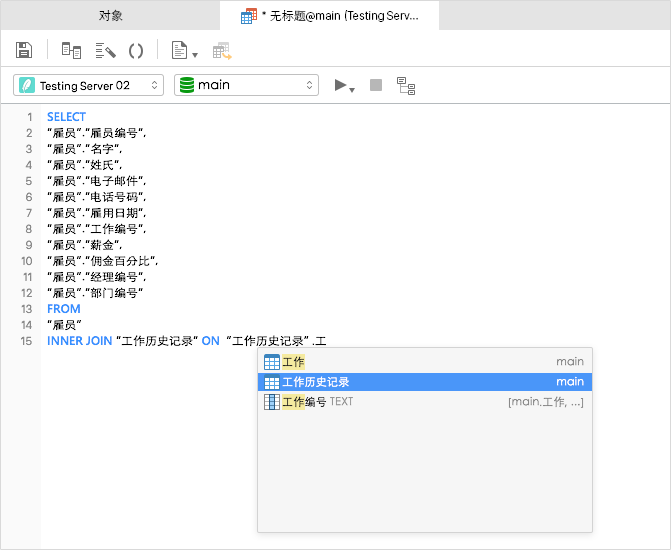Click the "雇员"."薪金" line
671x550 pixels.
click(x=85, y=245)
